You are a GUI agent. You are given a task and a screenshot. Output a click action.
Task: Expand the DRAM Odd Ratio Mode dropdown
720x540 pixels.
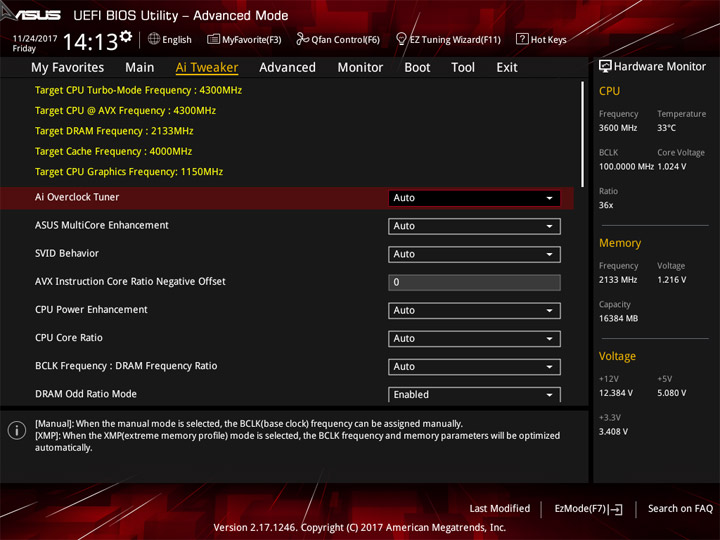coord(474,394)
